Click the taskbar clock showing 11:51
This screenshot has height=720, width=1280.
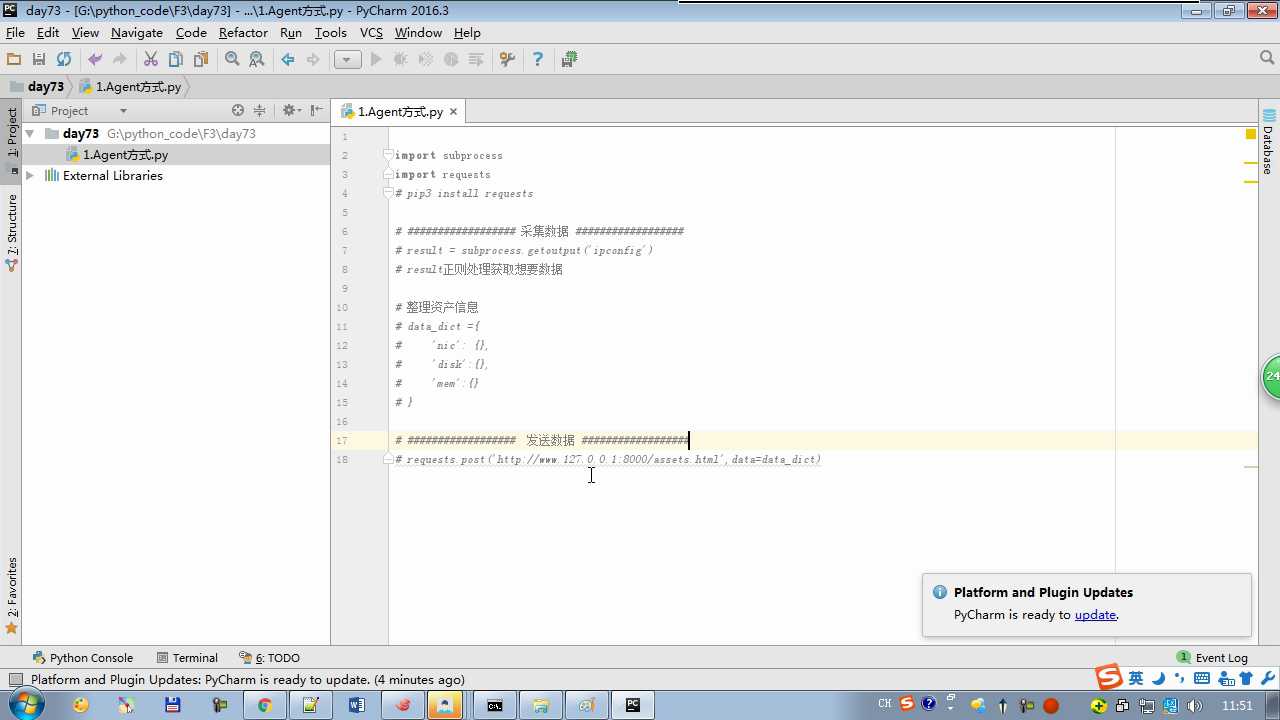(x=1237, y=705)
